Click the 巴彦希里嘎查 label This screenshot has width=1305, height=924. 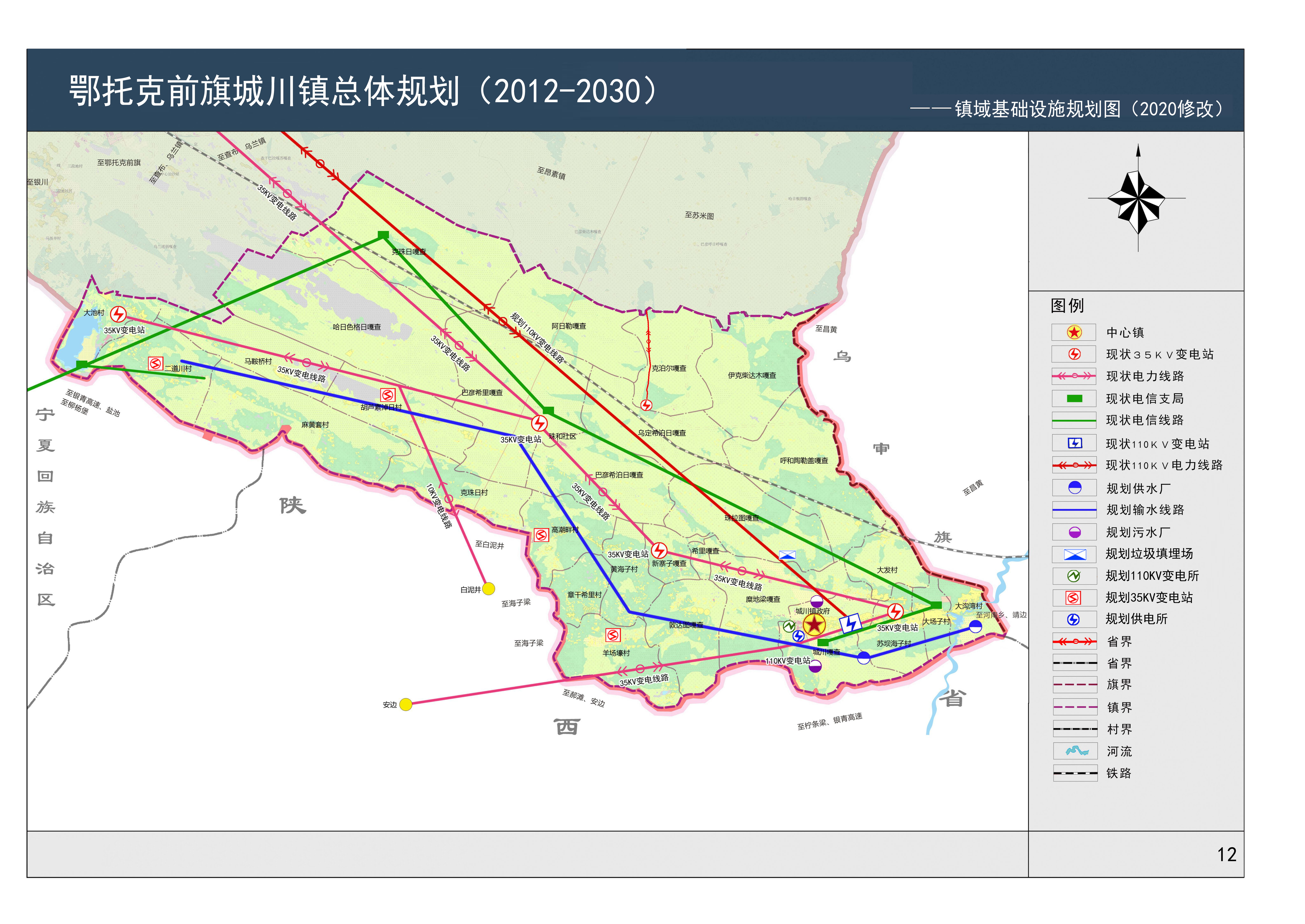coord(482,393)
